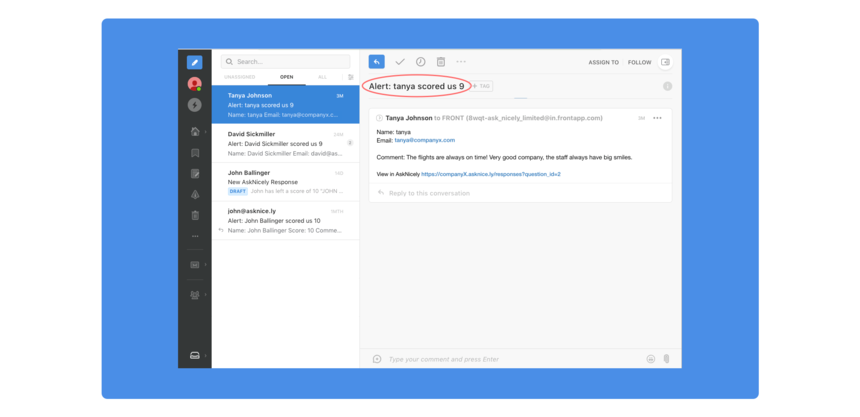Open the bookmark icon in sidebar
Screen dimensions: 860x417
[195, 153]
